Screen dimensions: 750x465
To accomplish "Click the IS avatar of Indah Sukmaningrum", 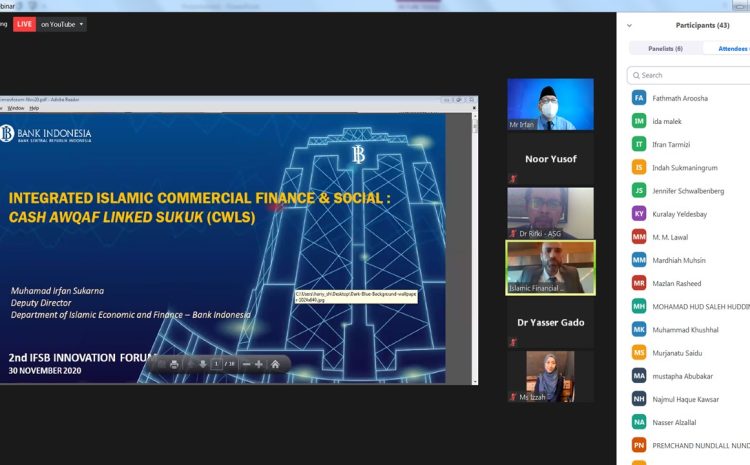I will 639,167.
